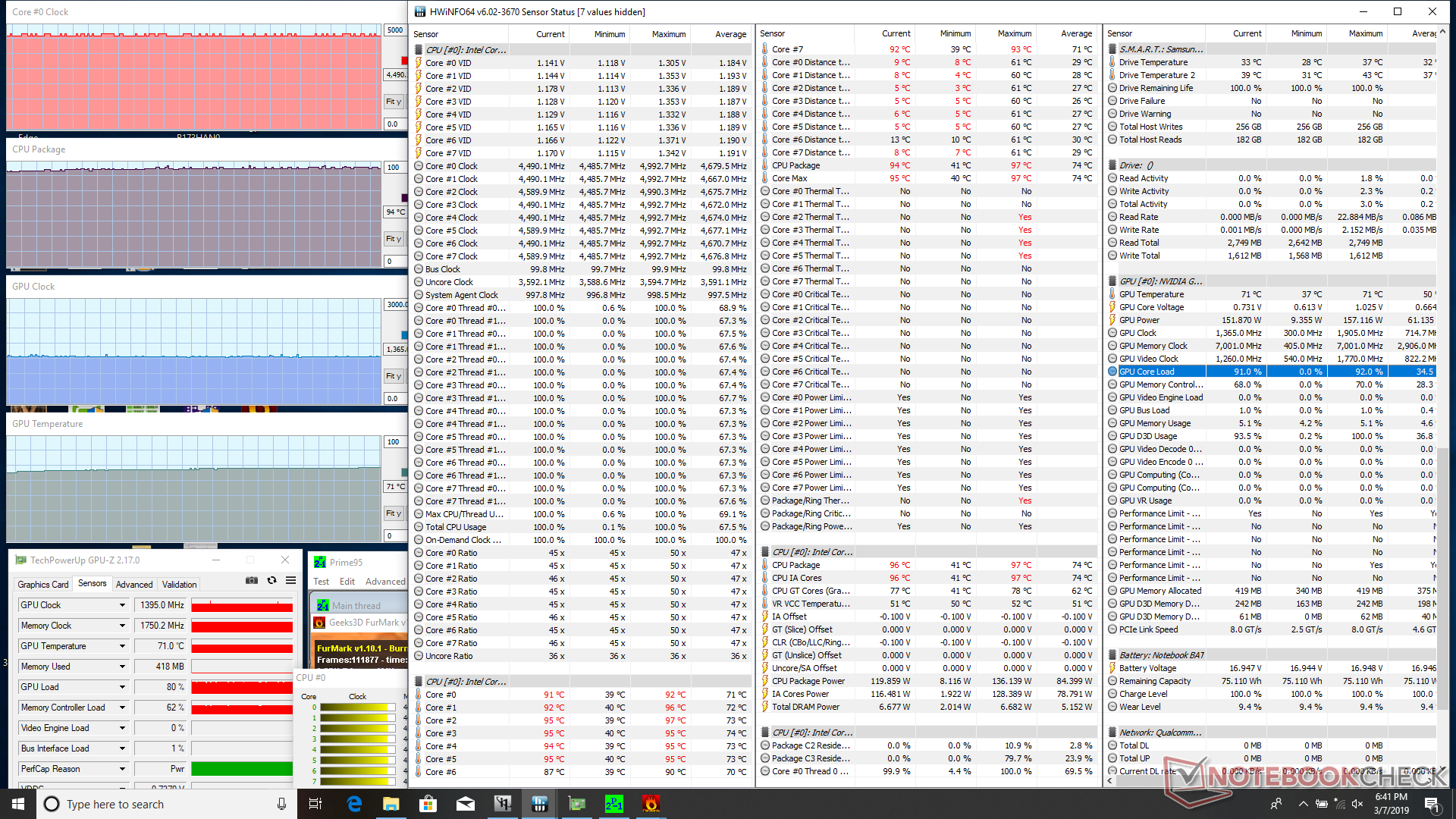Switch to GPU-Z Advanced tab
The width and height of the screenshot is (1456, 819).
point(134,584)
